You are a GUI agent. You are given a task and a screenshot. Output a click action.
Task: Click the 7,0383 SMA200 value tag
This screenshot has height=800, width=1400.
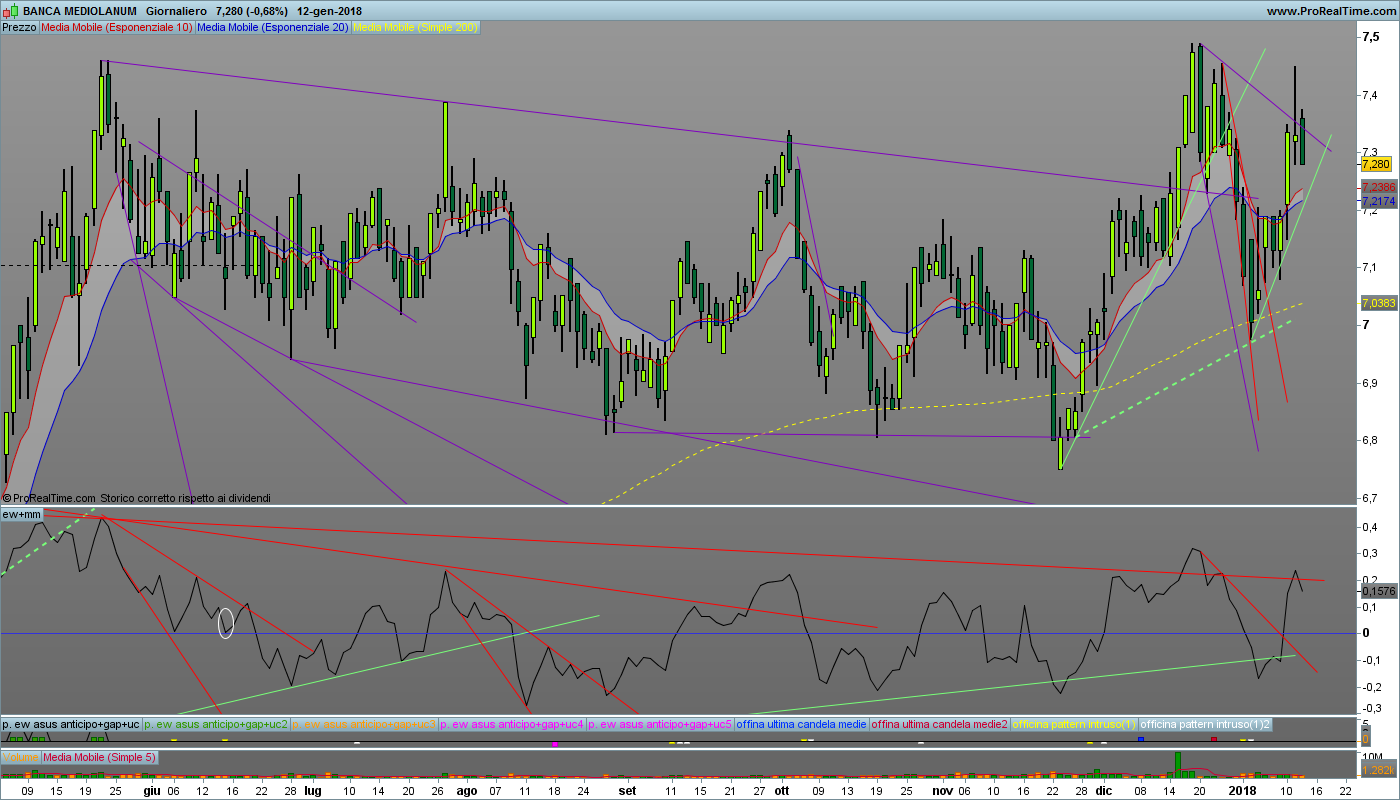coord(1378,302)
